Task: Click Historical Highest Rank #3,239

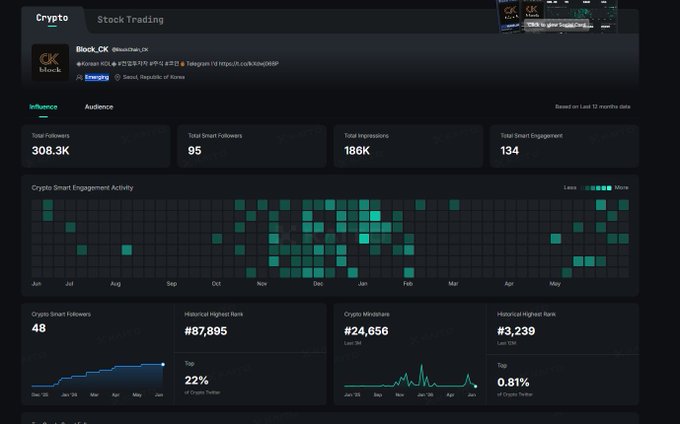Action: pyautogui.click(x=516, y=331)
